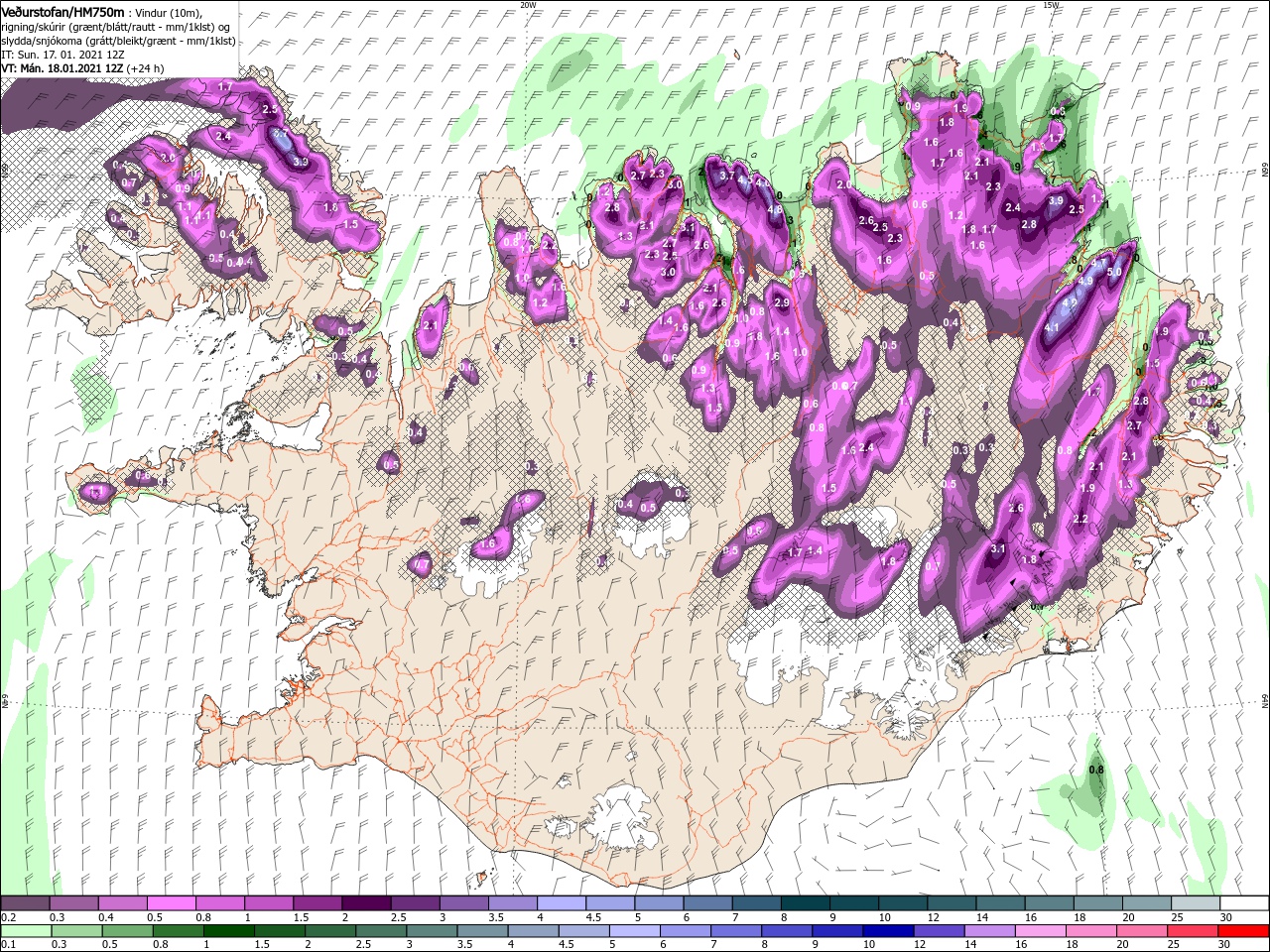Click the upper scale swatch between 18 and 20
This screenshot has height=952, width=1270.
[x=1096, y=903]
